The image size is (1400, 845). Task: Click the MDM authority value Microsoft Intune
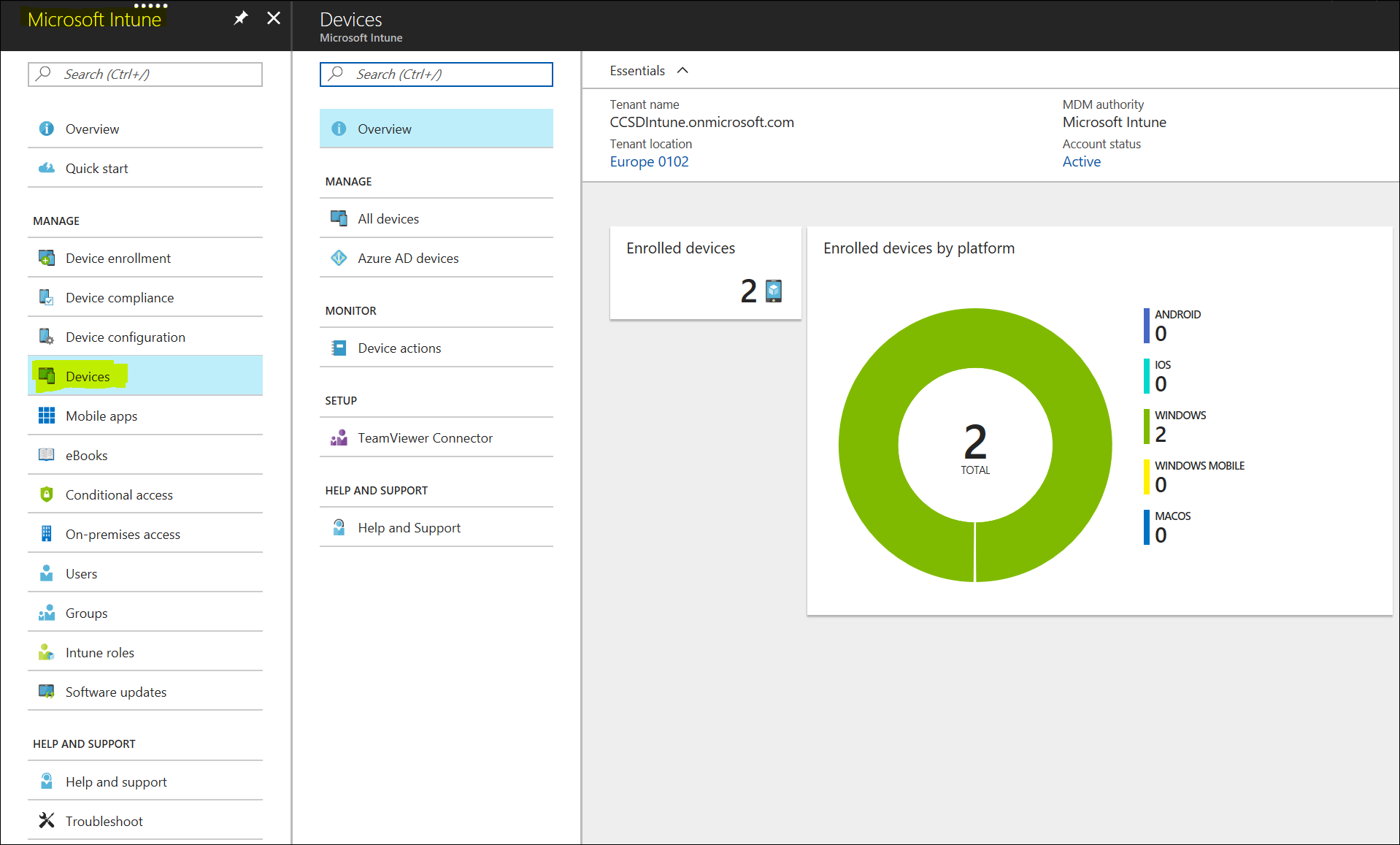1114,122
